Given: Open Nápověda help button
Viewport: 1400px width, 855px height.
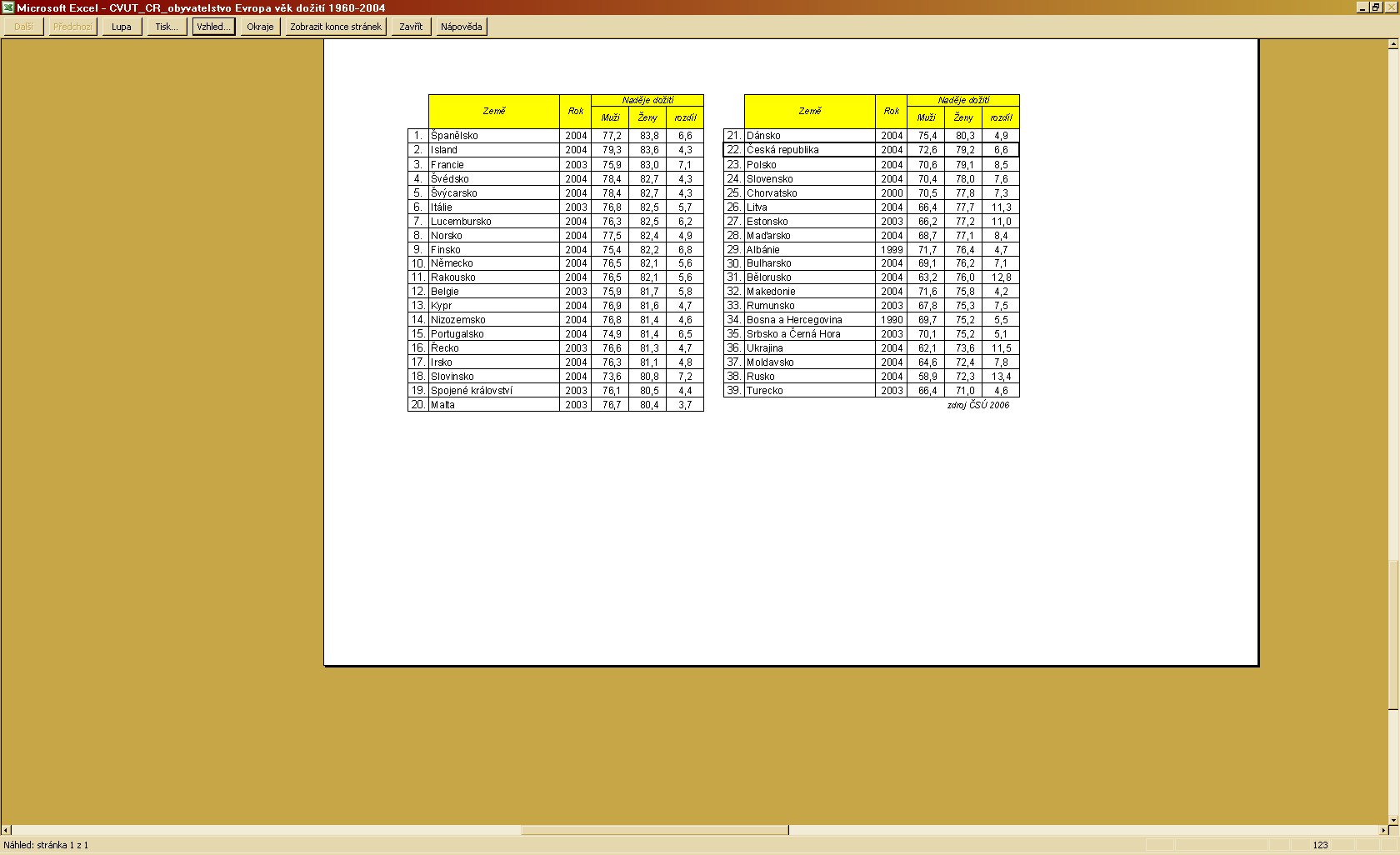Looking at the screenshot, I should (x=462, y=27).
